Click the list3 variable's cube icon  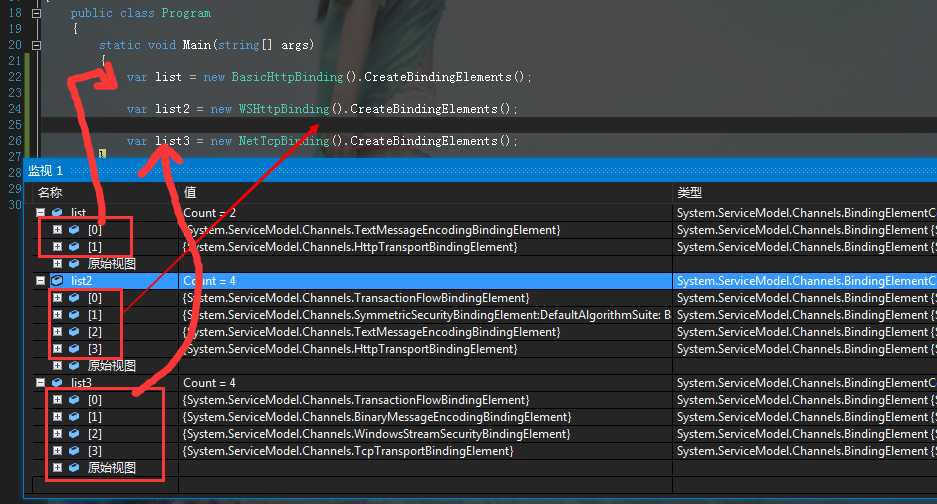tap(57, 383)
